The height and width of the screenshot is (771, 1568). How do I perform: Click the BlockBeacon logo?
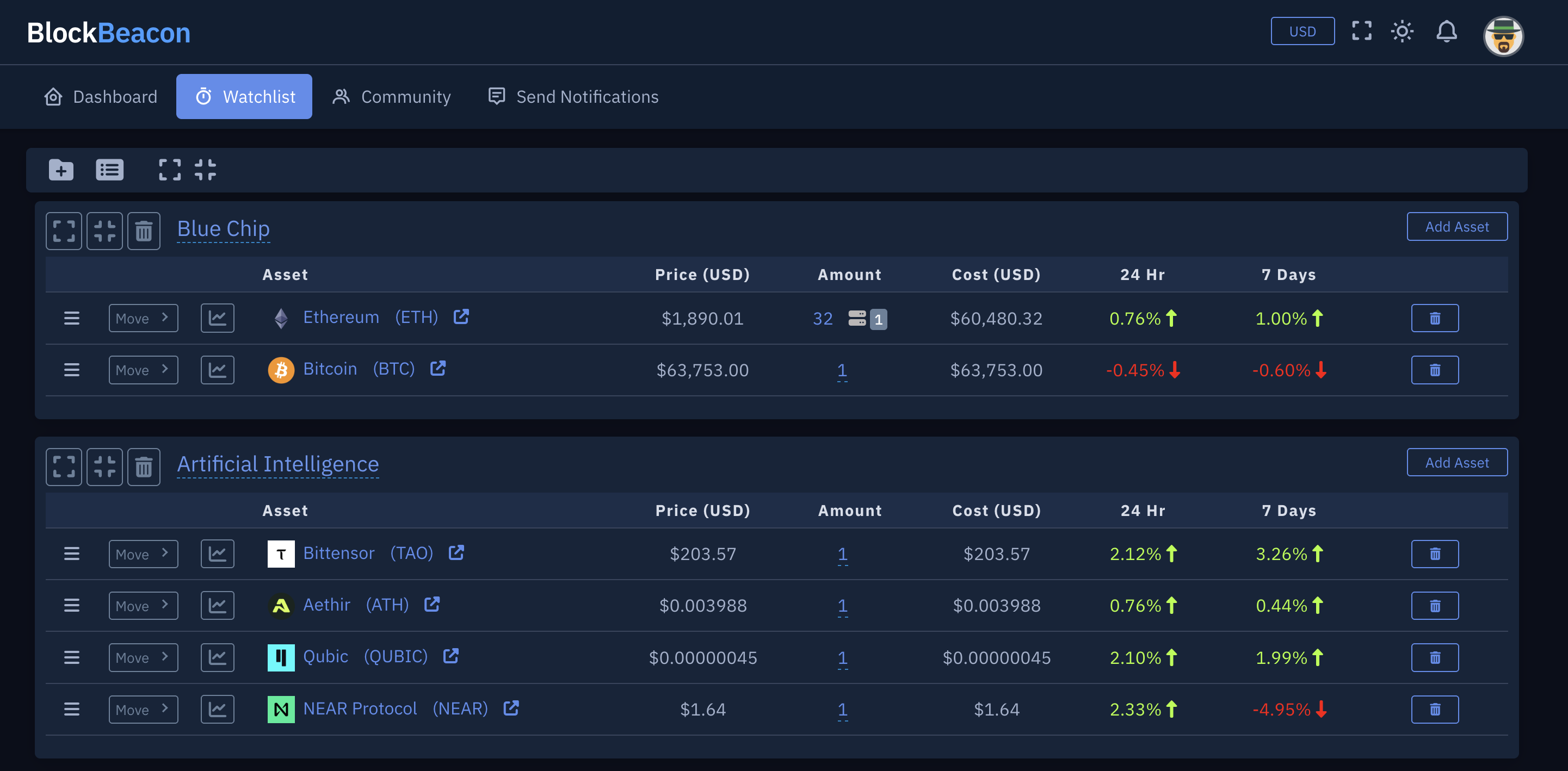(108, 33)
